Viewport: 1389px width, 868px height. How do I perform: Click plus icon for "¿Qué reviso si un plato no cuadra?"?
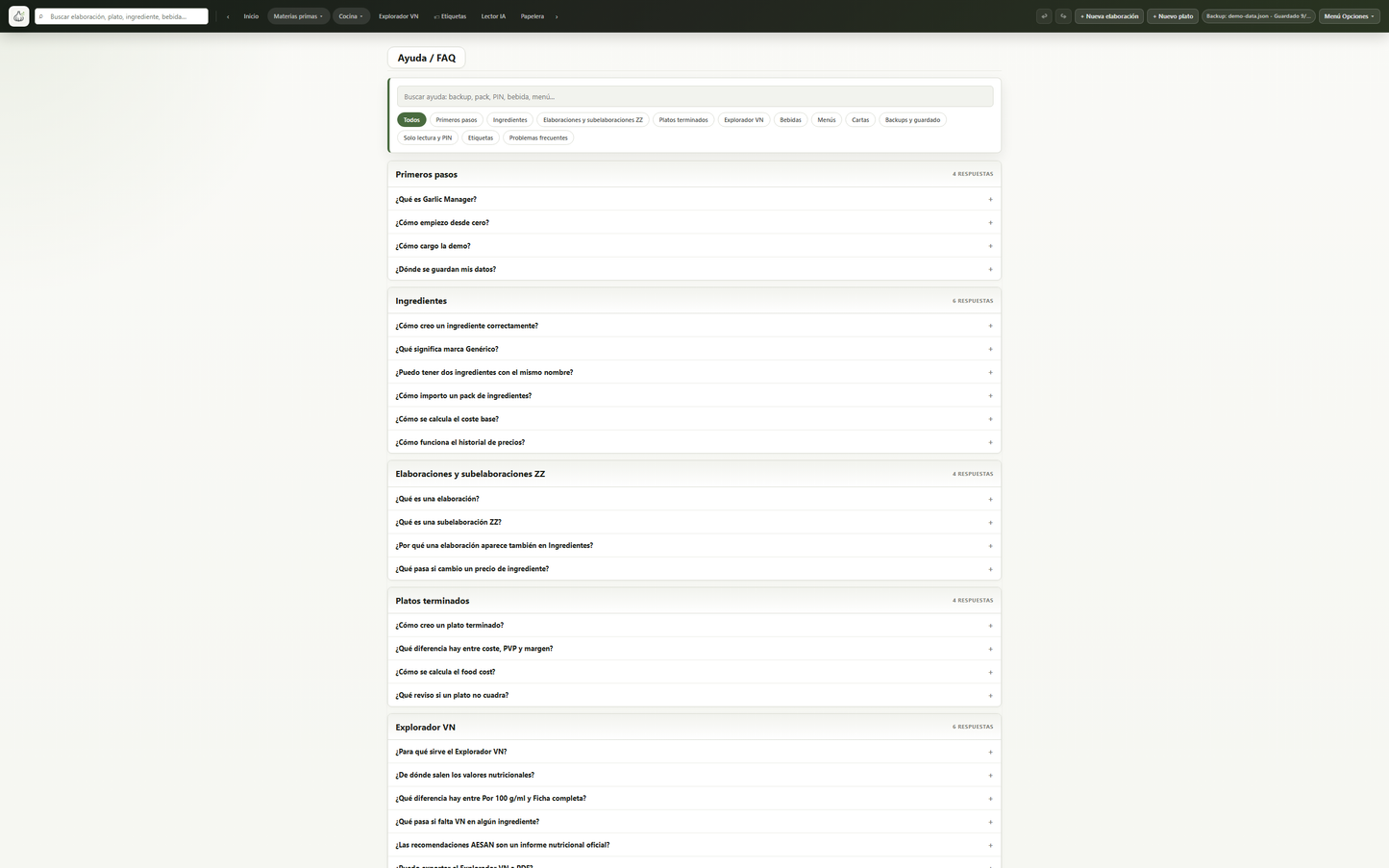pyautogui.click(x=990, y=695)
